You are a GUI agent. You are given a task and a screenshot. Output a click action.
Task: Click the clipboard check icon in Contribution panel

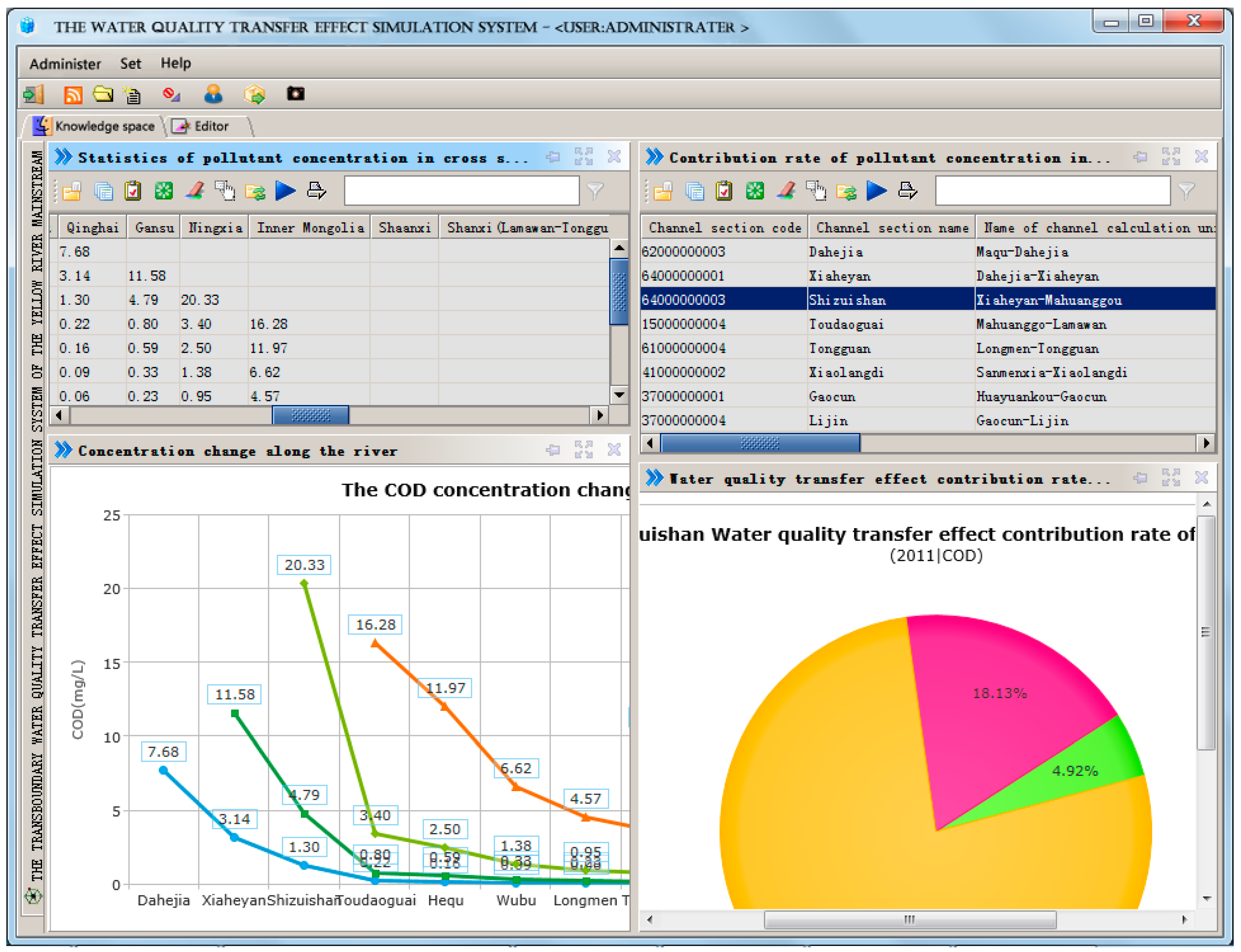[723, 191]
